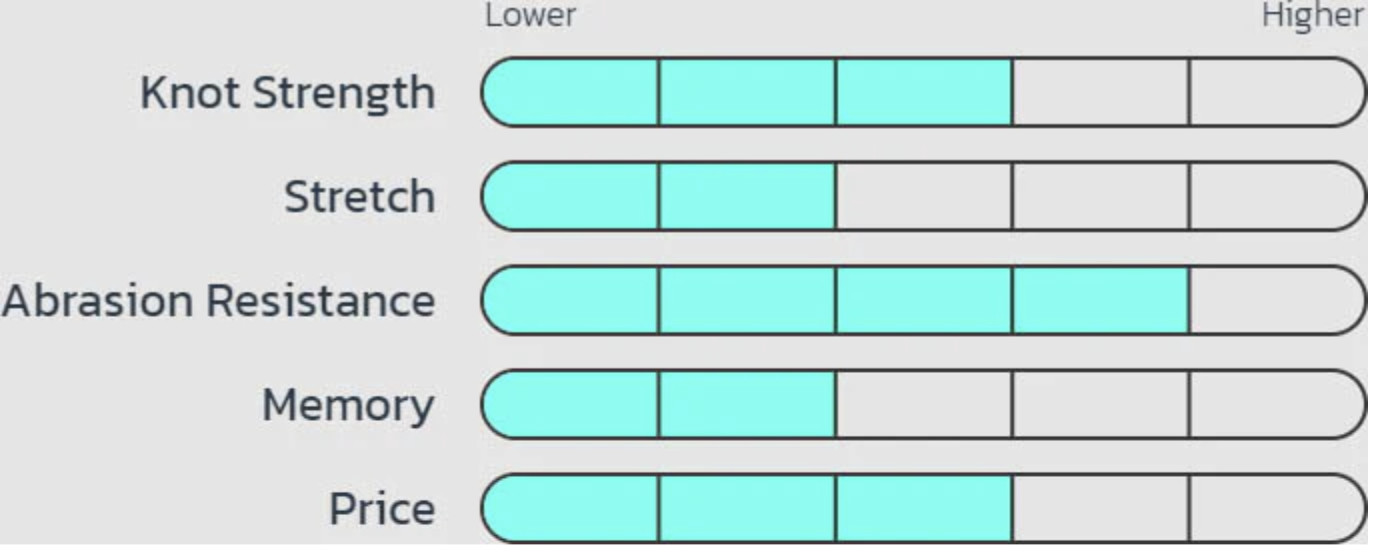Click first segment of Memory bar
This screenshot has height=552, width=1374.
[x=571, y=404]
